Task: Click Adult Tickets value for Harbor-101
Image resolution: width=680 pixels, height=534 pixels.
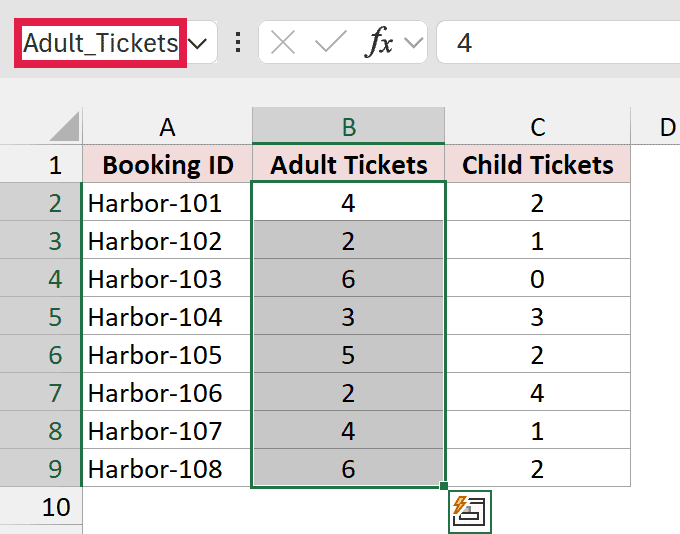Action: [349, 202]
